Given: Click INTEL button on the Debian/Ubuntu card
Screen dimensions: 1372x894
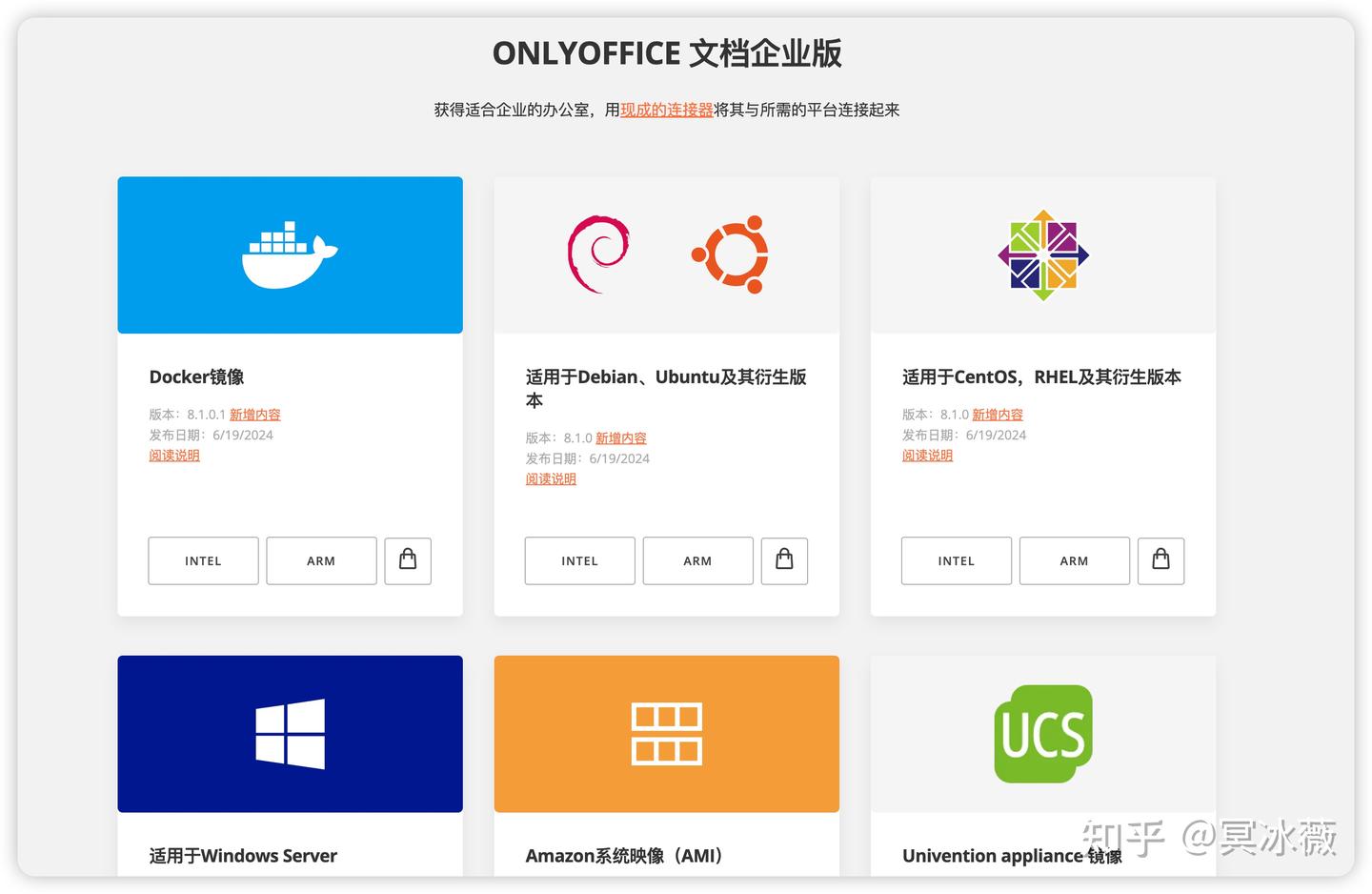Looking at the screenshot, I should point(579,560).
